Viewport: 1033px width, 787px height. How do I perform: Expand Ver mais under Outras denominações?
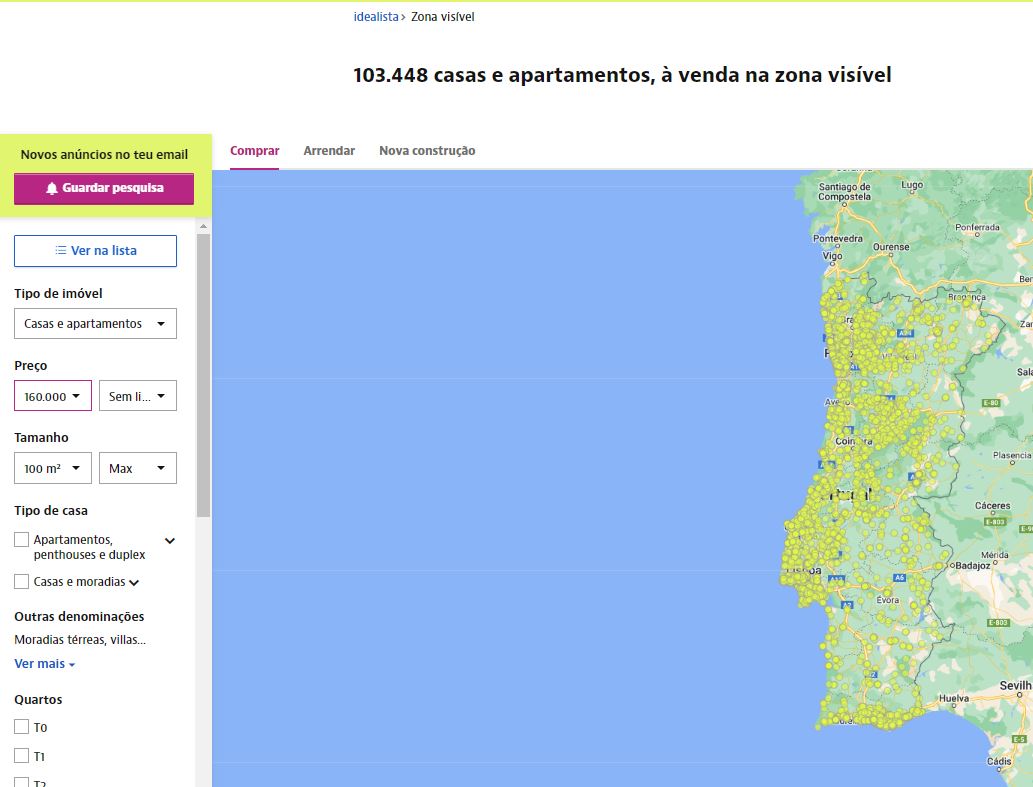coord(45,664)
